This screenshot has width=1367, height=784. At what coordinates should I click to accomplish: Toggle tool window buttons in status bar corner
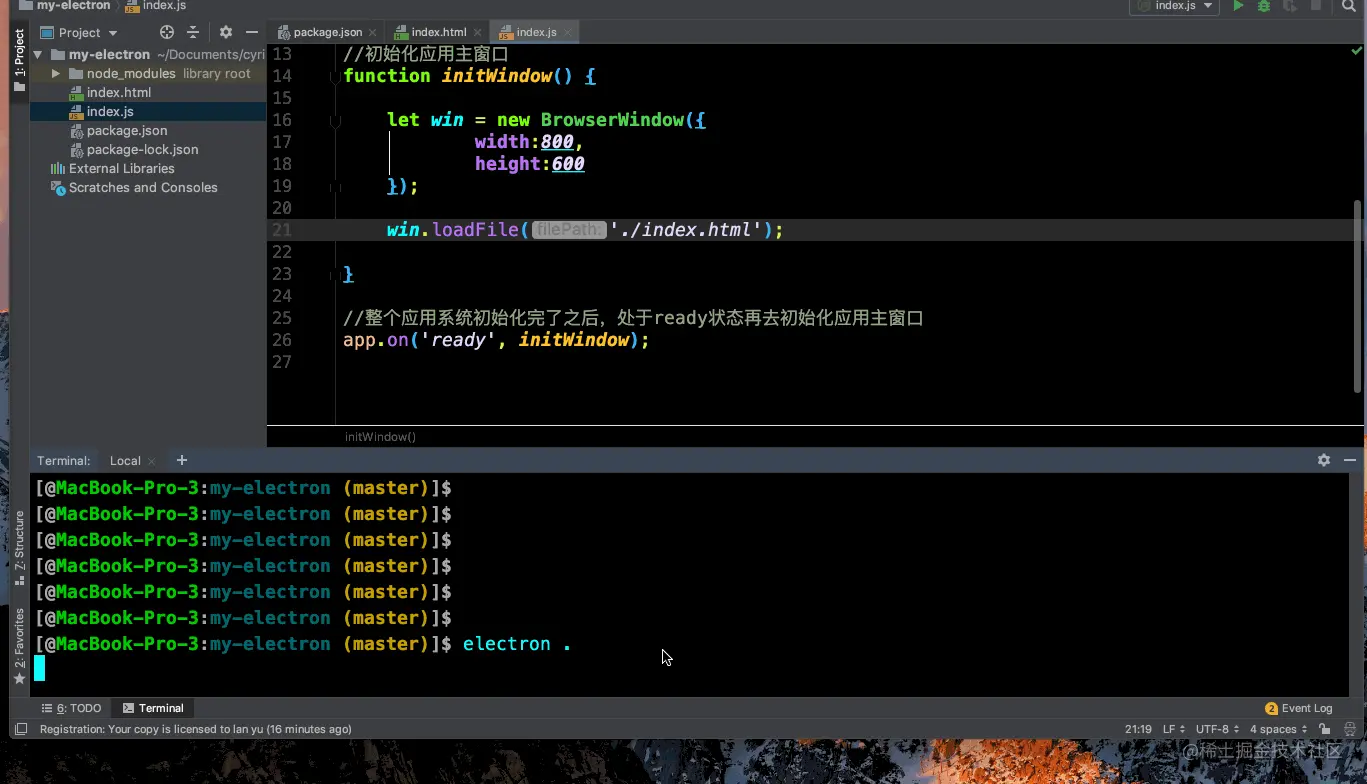tap(19, 729)
